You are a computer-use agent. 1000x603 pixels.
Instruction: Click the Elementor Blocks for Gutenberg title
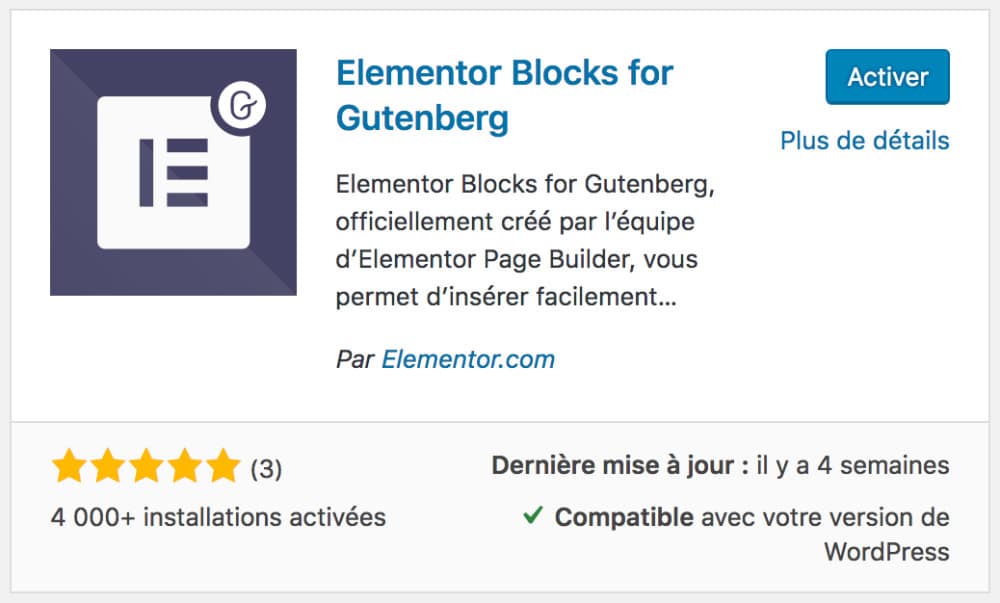(504, 95)
